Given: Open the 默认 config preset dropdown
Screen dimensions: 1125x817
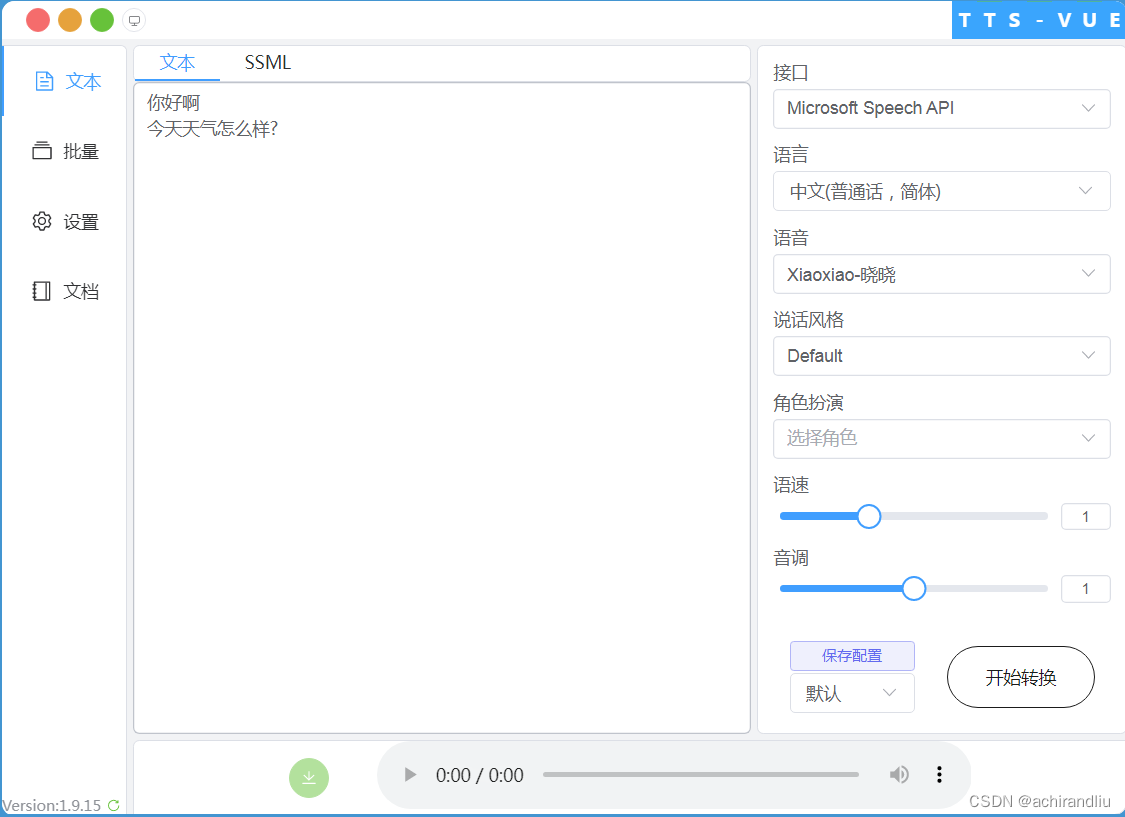Looking at the screenshot, I should tap(852, 693).
